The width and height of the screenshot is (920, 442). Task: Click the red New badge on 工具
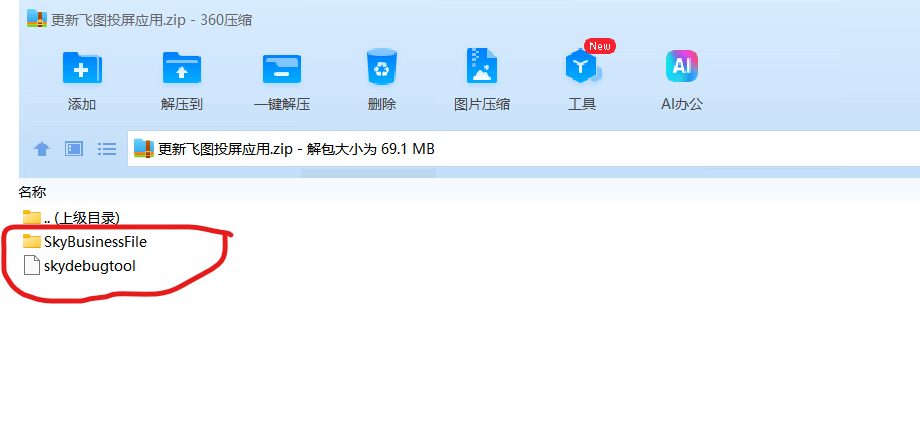pyautogui.click(x=600, y=46)
